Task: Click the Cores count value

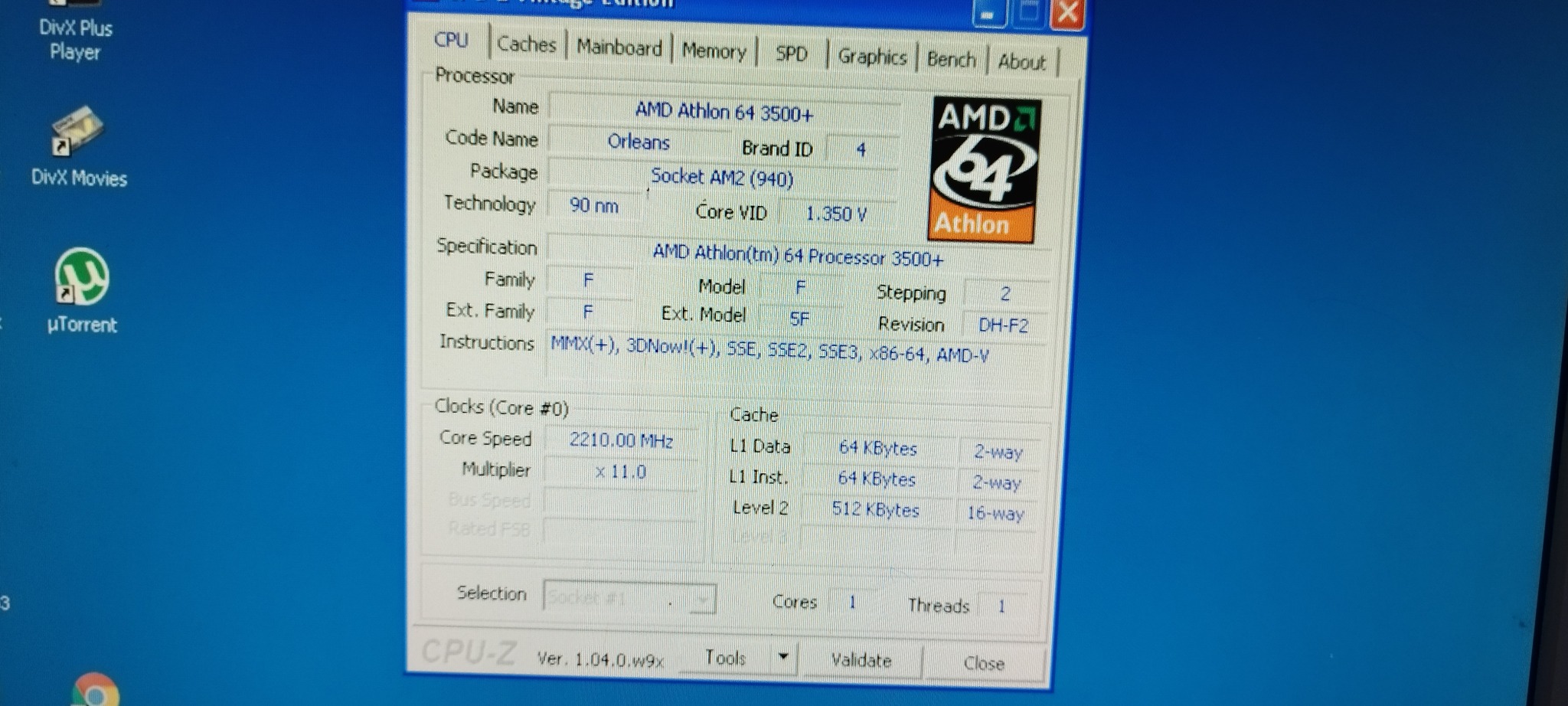Action: click(x=852, y=603)
